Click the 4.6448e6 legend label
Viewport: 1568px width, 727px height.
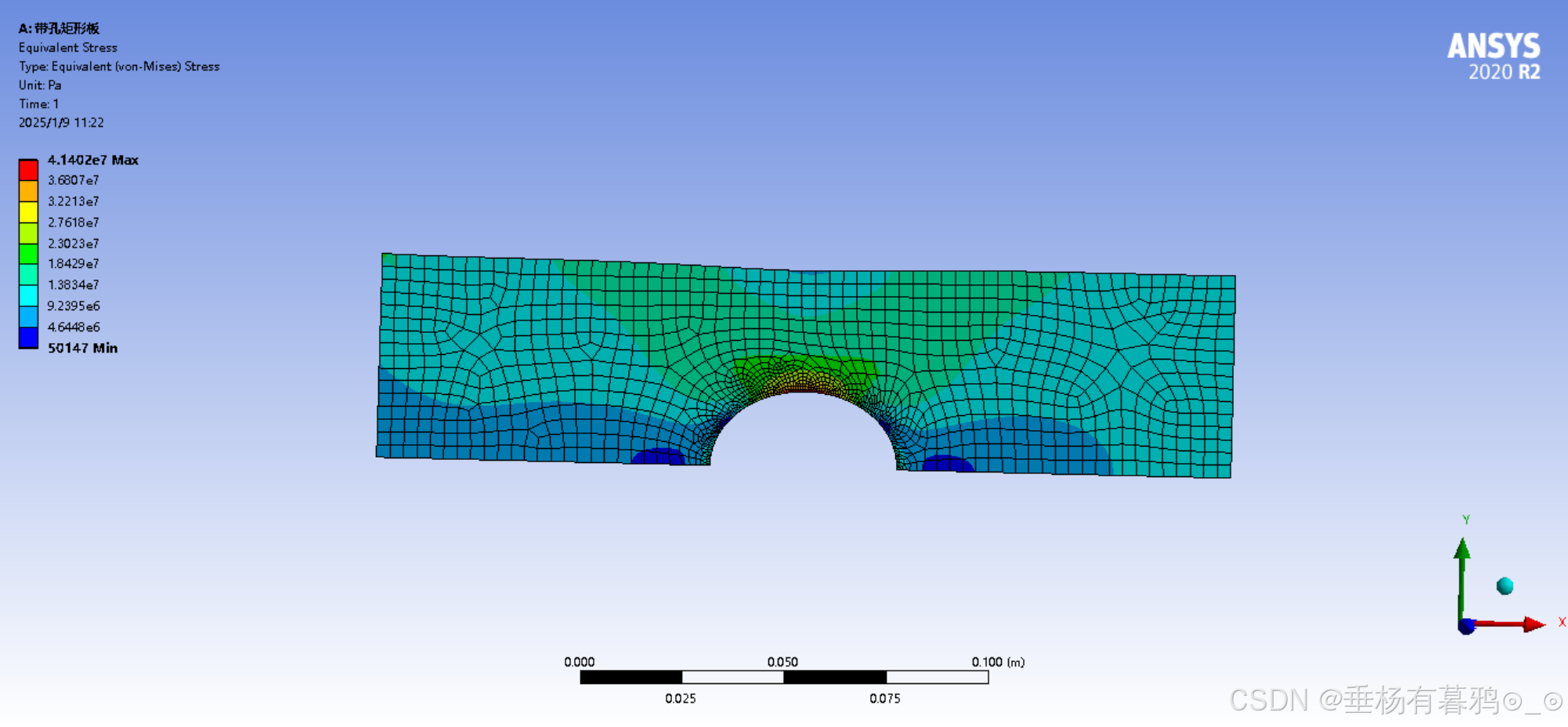point(74,327)
